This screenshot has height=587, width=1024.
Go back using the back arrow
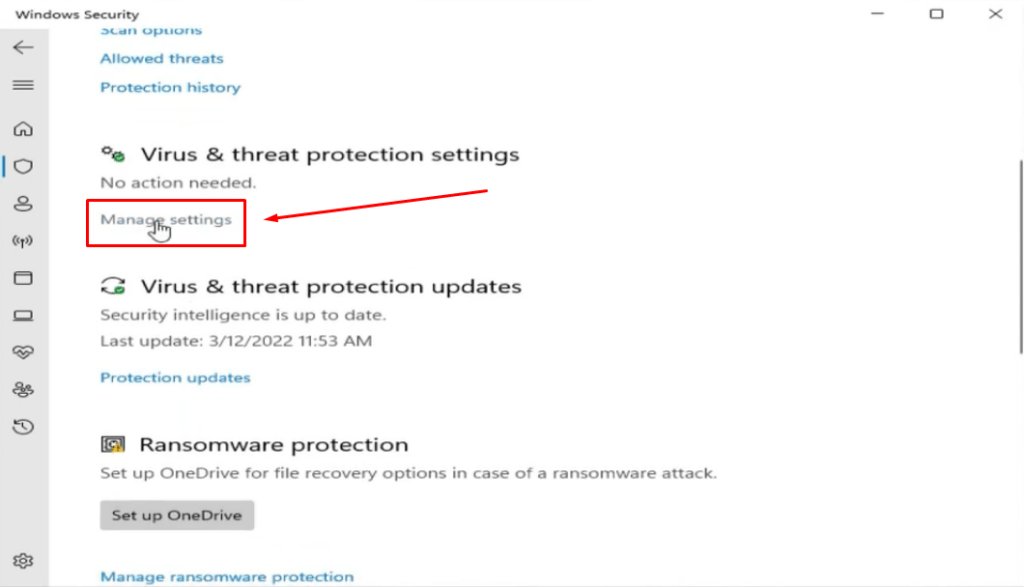[x=24, y=47]
